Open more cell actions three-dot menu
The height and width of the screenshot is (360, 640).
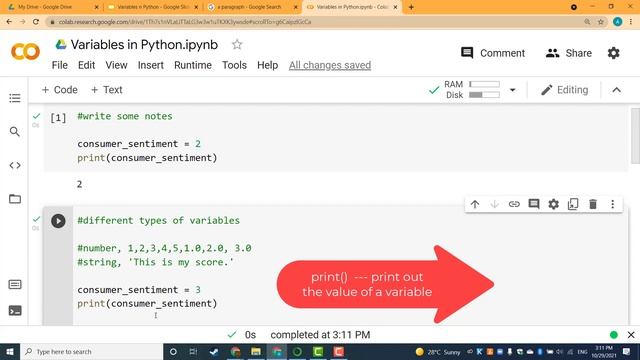click(x=613, y=204)
